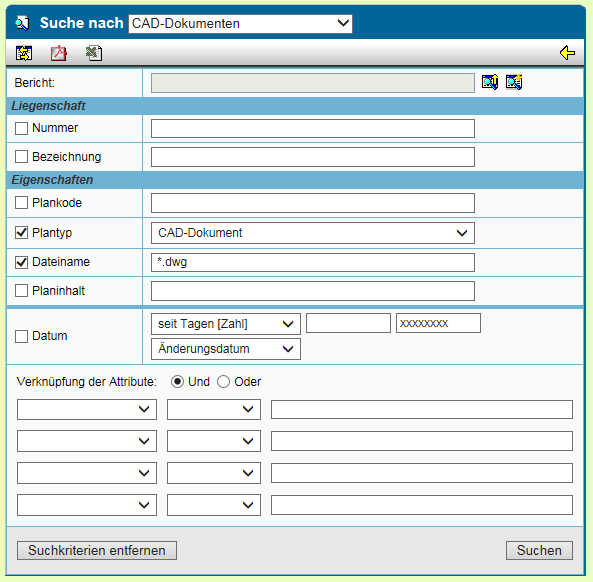
Task: Click the Plankode text input field
Action: [313, 203]
